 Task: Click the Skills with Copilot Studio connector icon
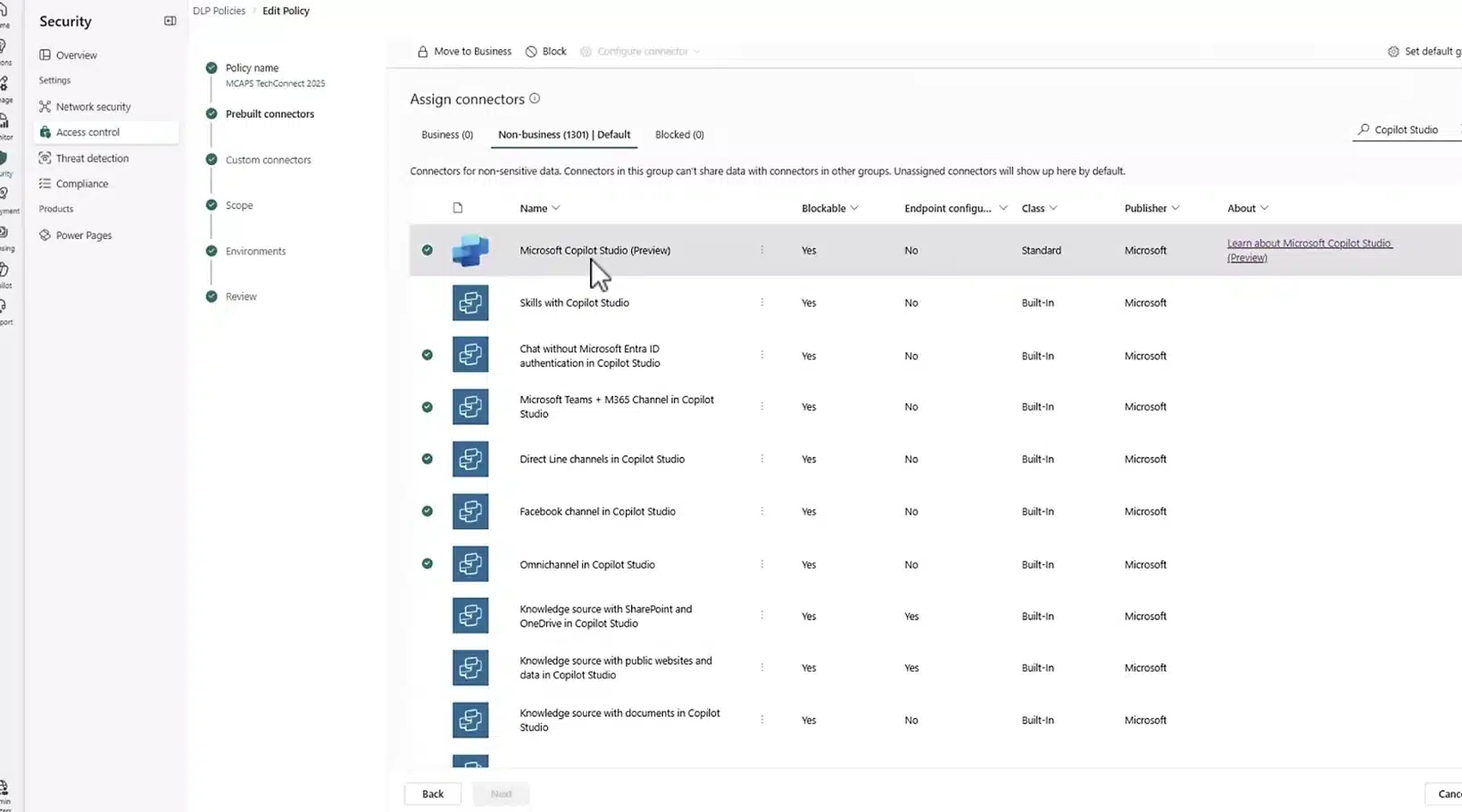point(470,302)
